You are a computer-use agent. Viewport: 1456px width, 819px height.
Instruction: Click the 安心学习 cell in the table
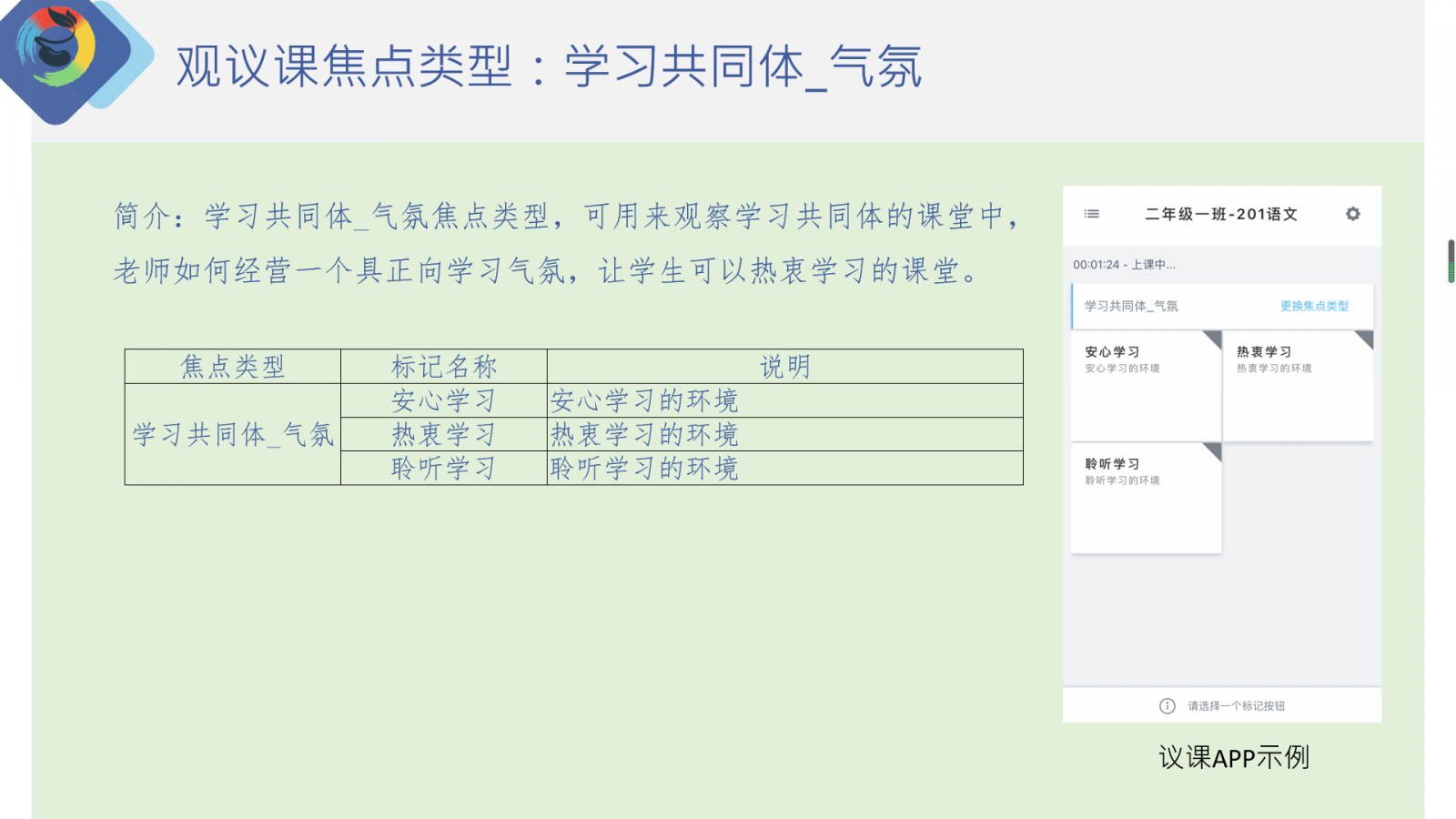click(443, 400)
